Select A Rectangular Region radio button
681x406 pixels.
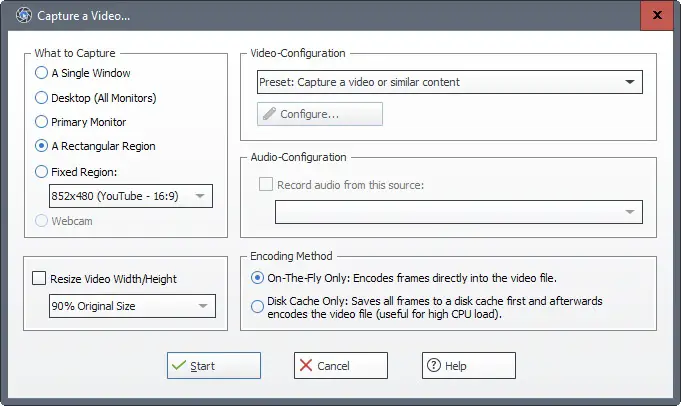point(41,146)
